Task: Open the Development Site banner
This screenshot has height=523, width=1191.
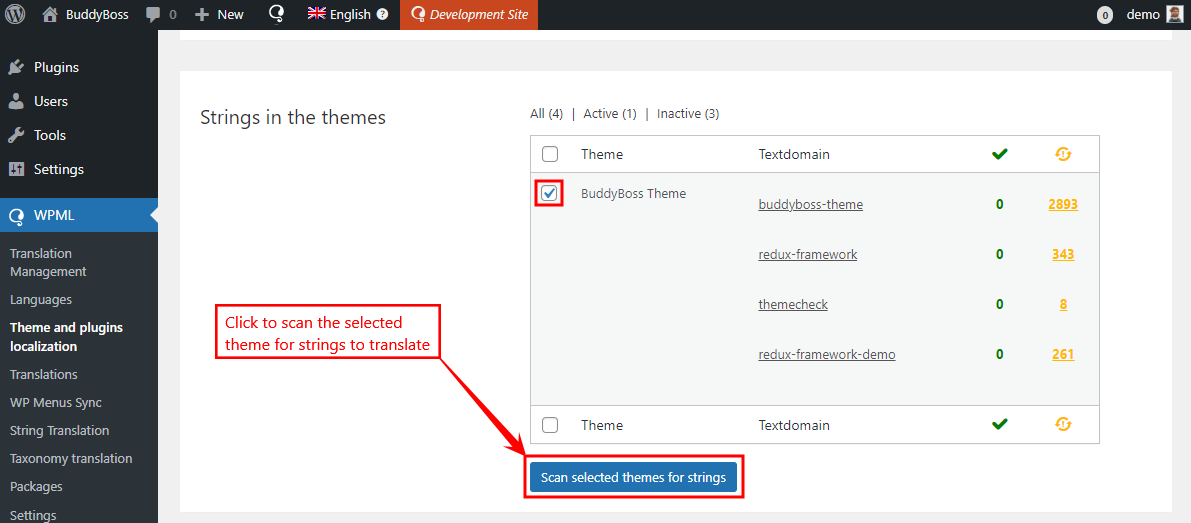Action: [469, 14]
